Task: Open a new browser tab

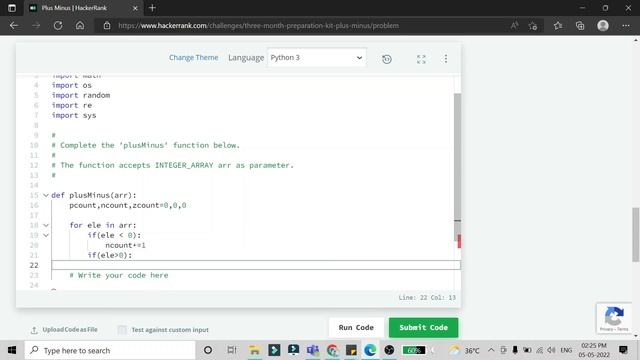Action: 152,8
